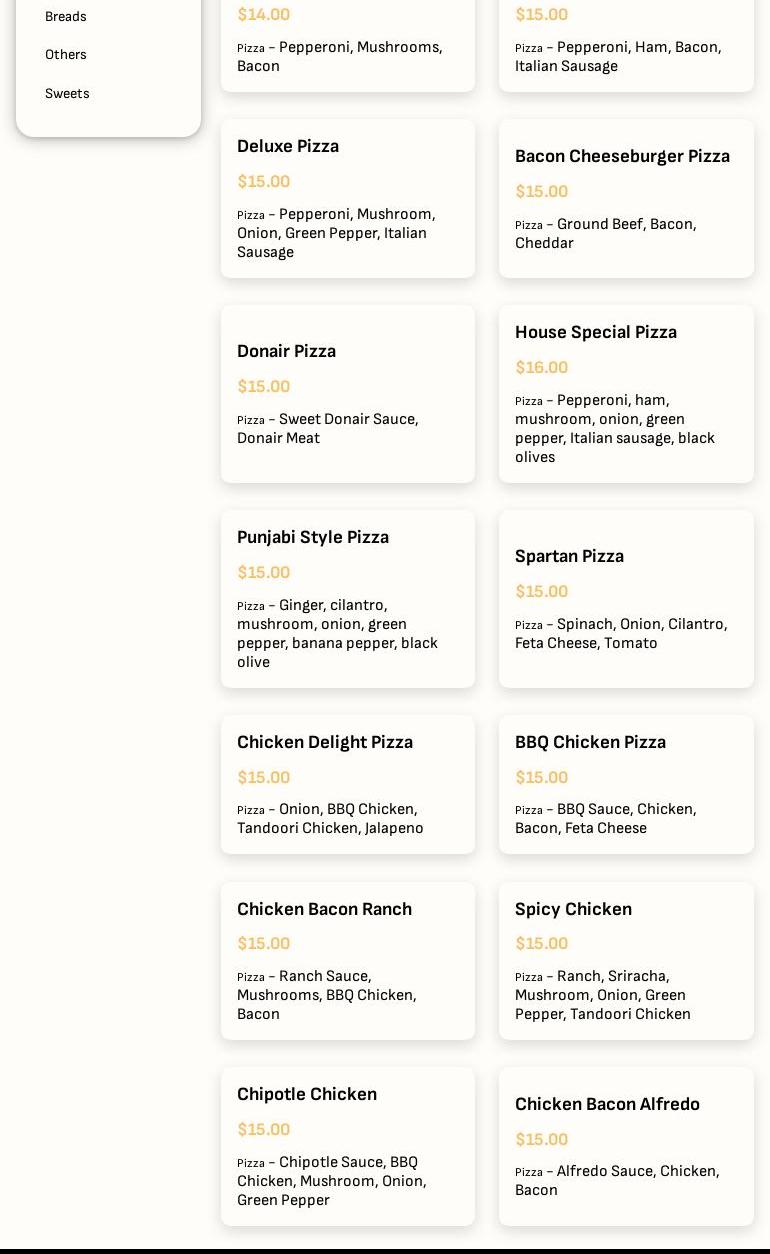Click the $14.00 price label
This screenshot has height=1254, width=770.
264,15
